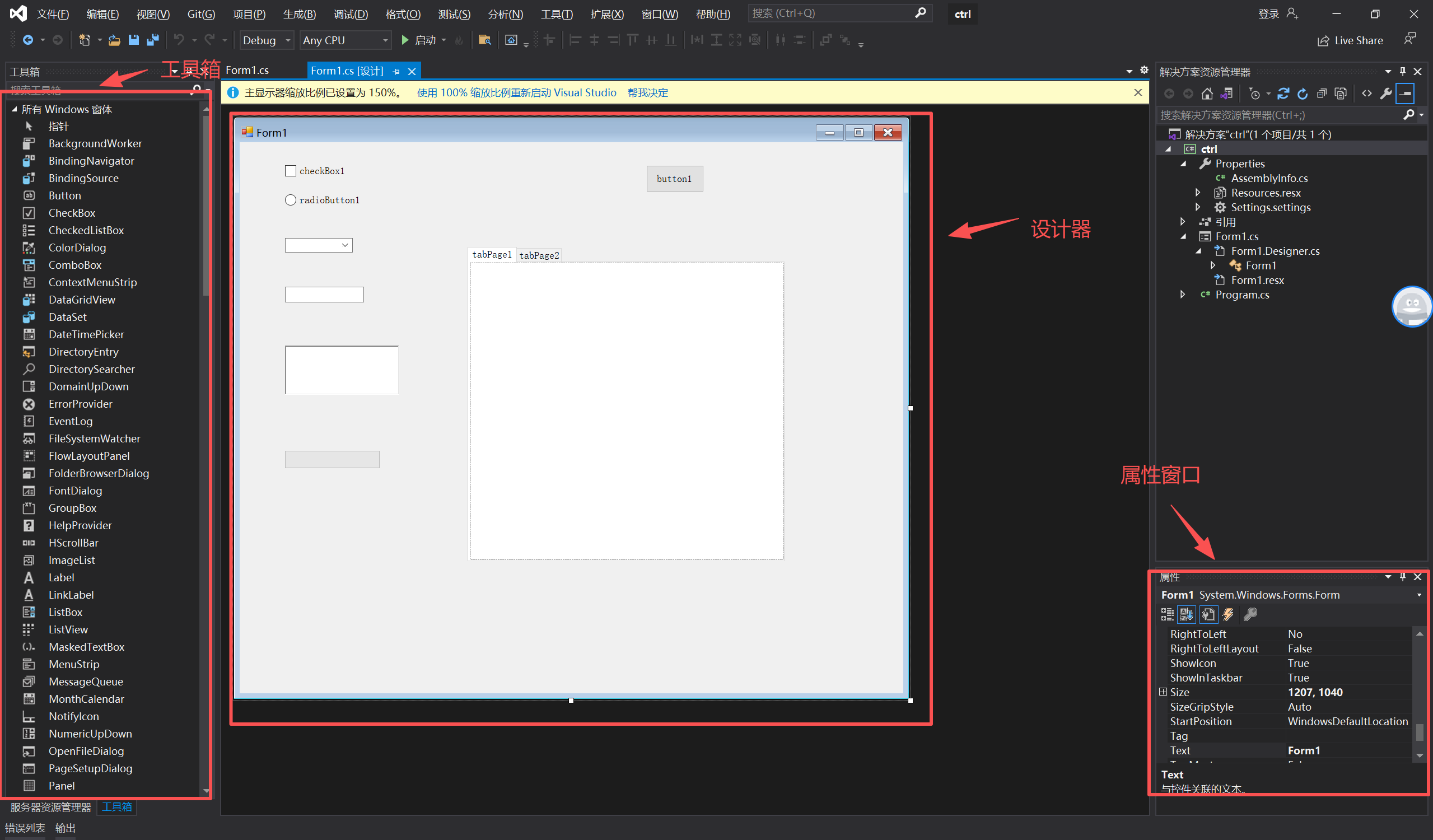The height and width of the screenshot is (840, 1433).
Task: Expand the Program.cs node
Action: [1183, 295]
